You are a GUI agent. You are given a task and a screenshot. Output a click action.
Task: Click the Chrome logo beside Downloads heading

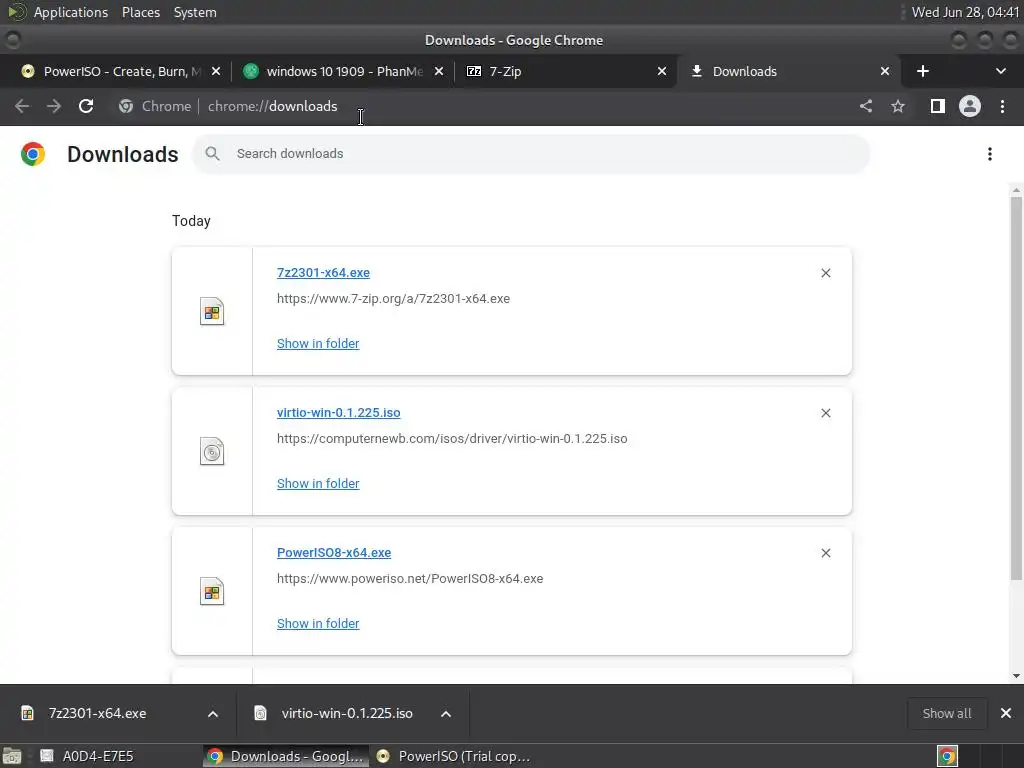(x=33, y=154)
